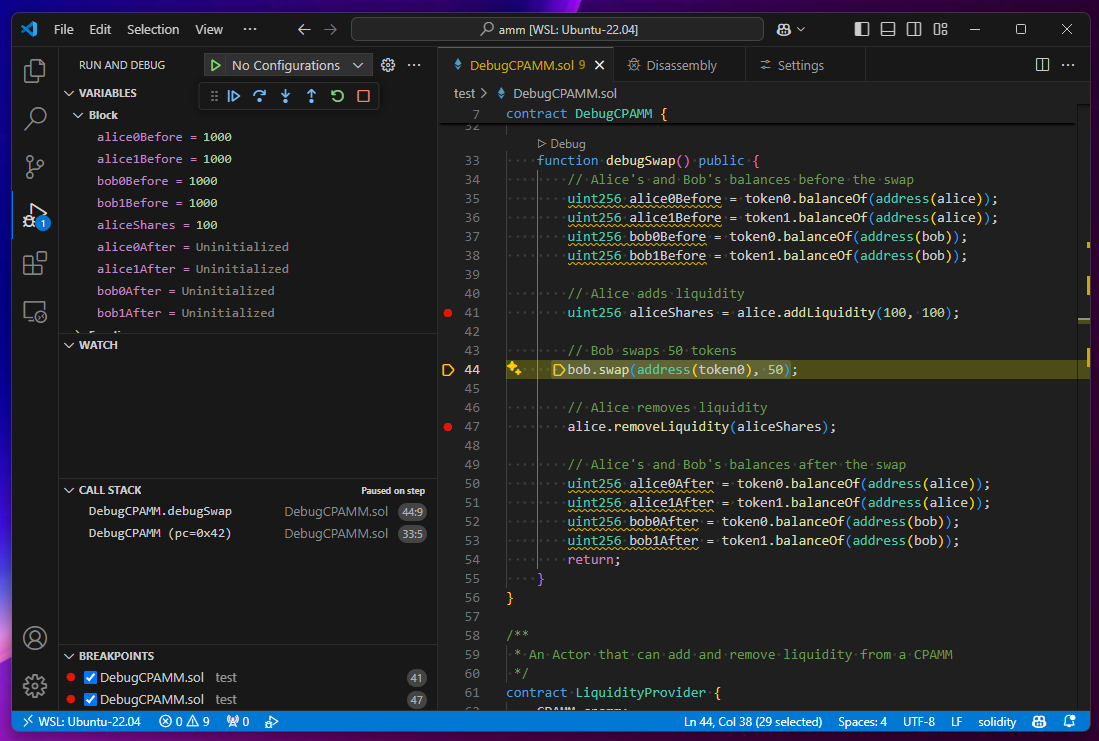
Task: Open the Selection menu
Action: click(153, 29)
